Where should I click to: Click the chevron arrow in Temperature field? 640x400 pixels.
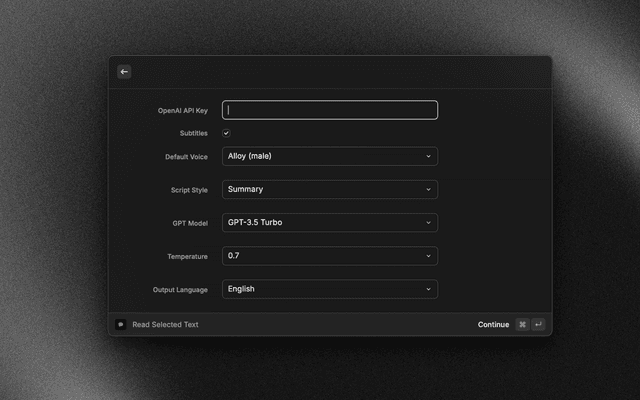tap(428, 256)
